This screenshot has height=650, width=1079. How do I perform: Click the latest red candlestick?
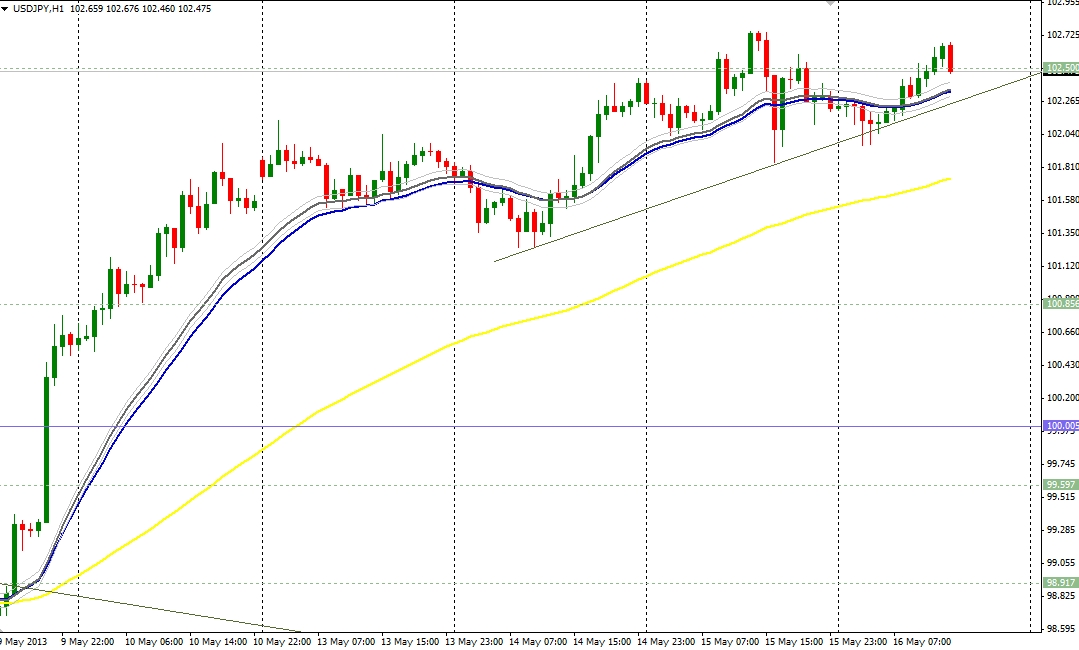coord(950,58)
